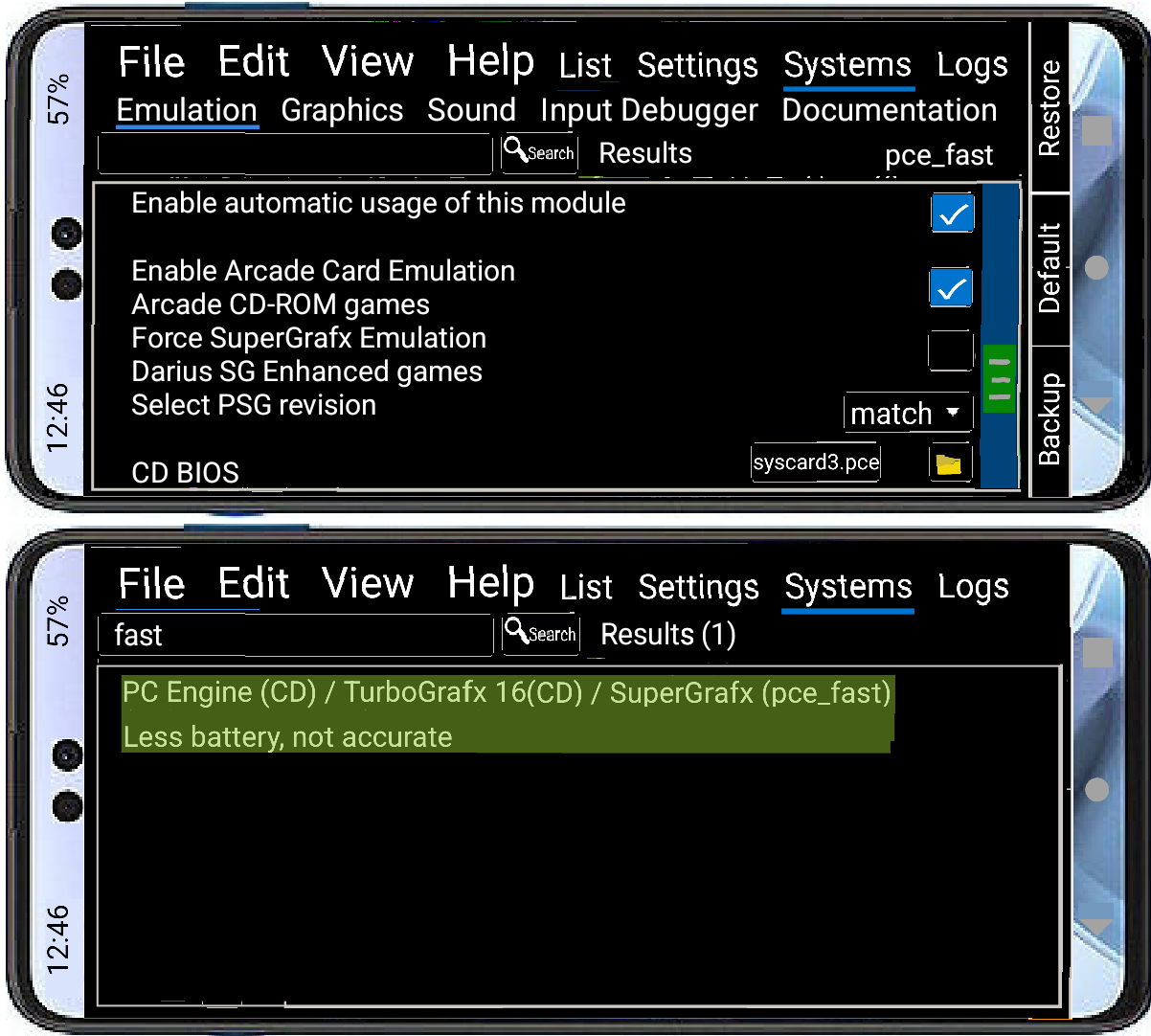Select the Emulation sub-tab
Viewport: 1151px width, 1036px height.
187,110
